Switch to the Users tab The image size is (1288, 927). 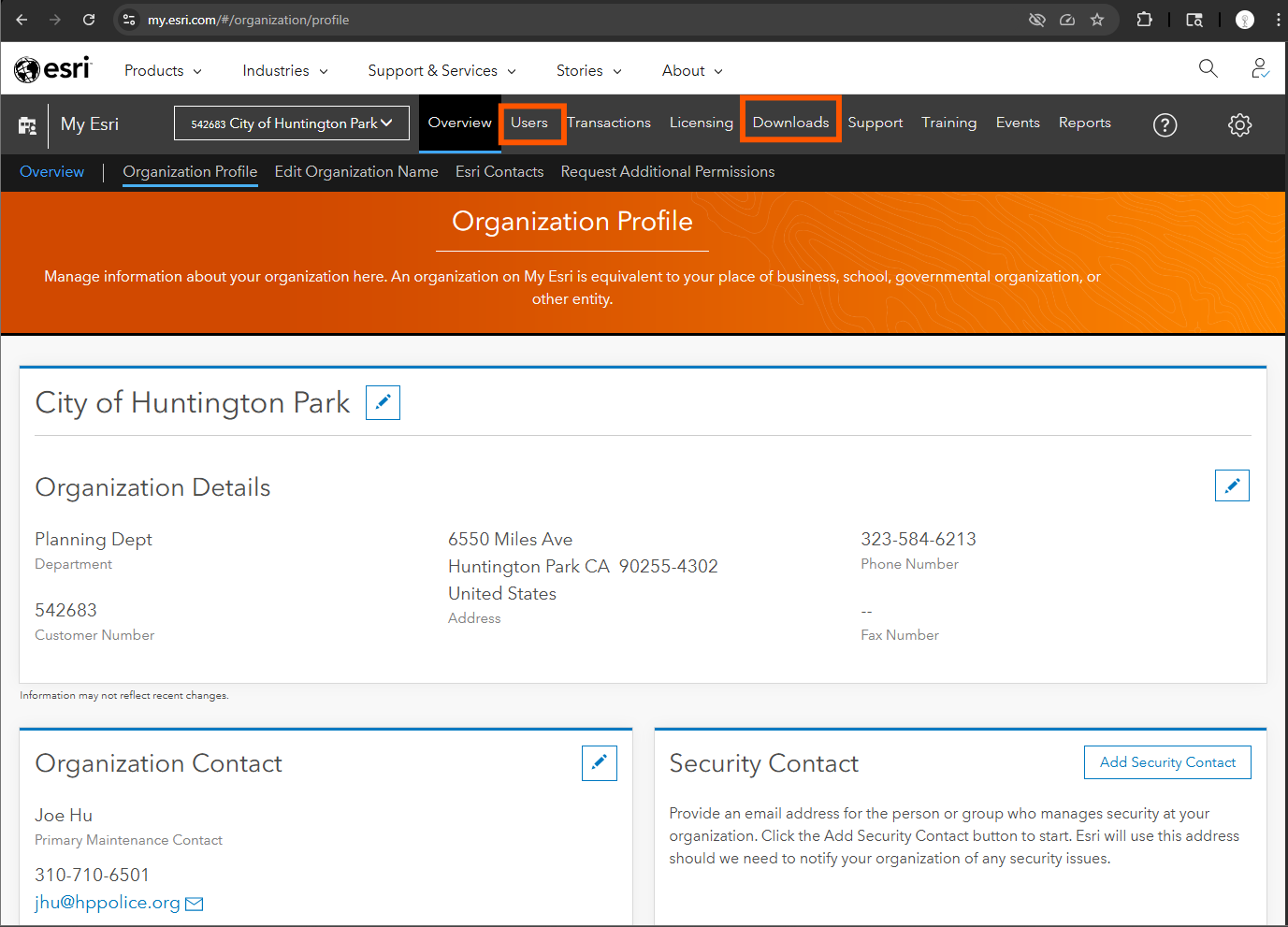coord(529,123)
